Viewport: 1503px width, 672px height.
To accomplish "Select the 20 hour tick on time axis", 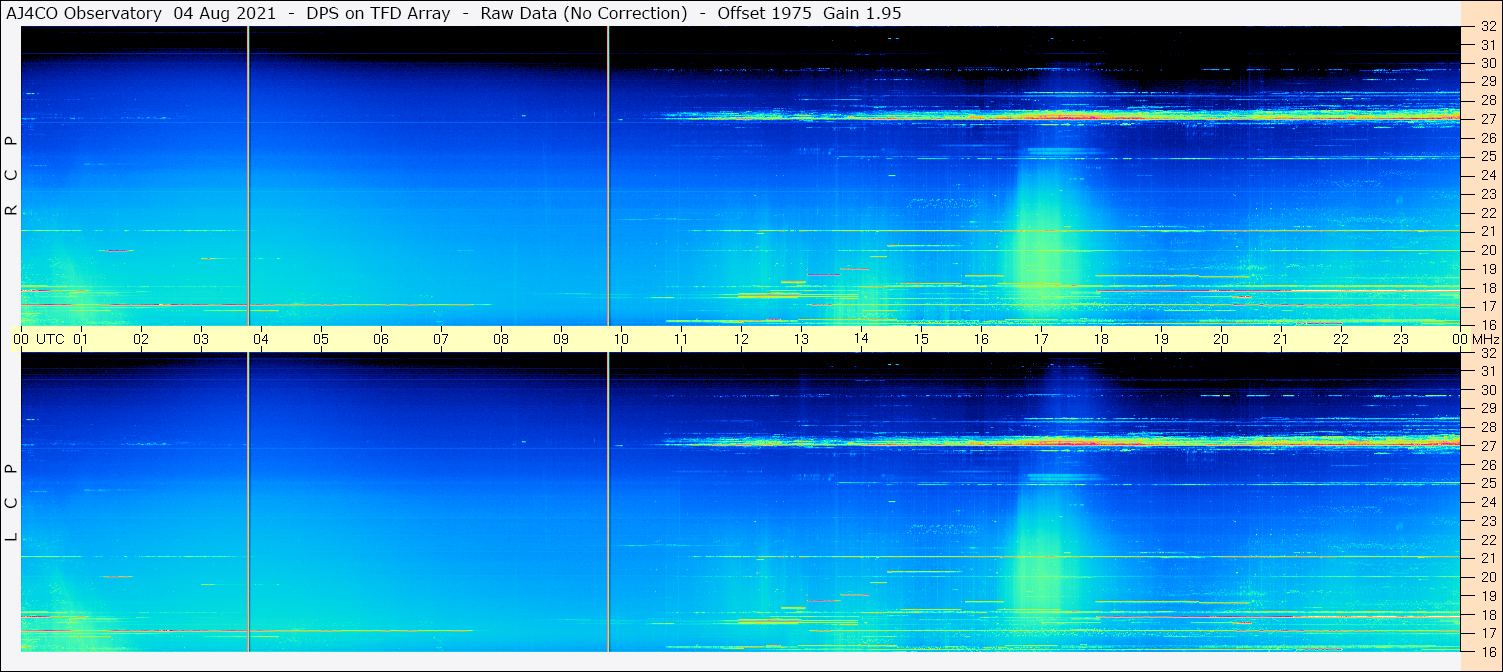I will coord(1221,339).
